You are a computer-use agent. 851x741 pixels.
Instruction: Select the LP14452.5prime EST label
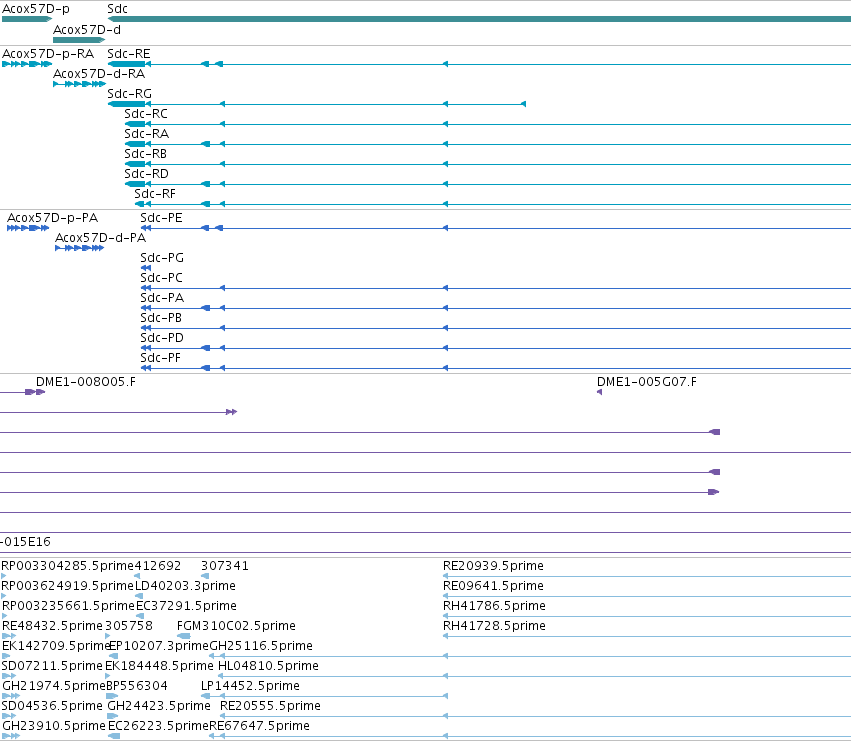click(x=250, y=686)
